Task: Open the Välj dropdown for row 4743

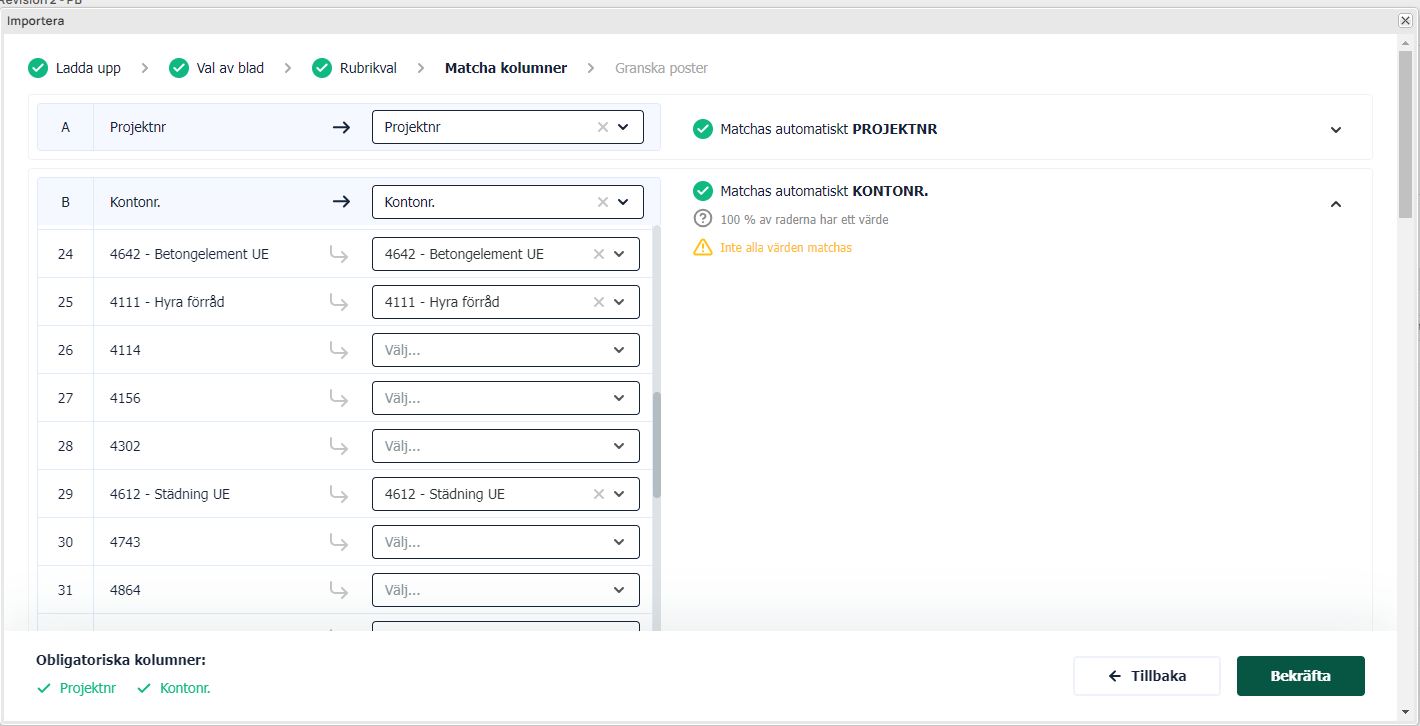Action: [x=505, y=542]
